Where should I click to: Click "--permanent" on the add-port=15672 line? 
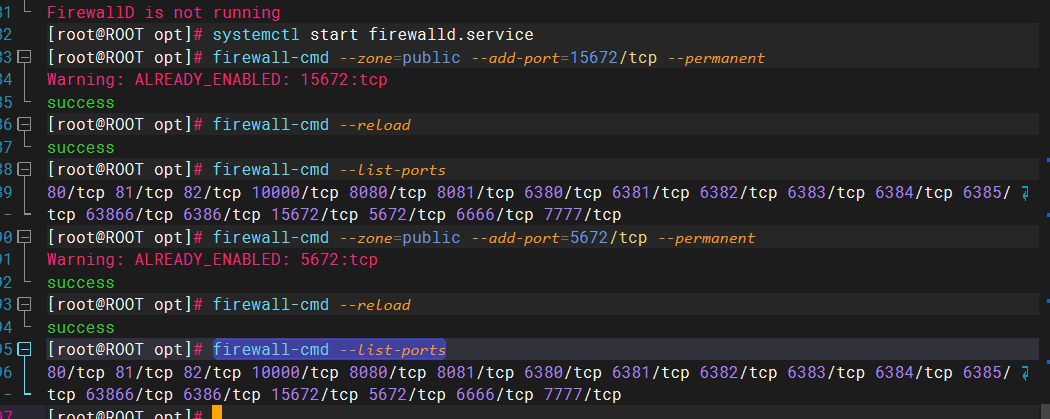(716, 58)
